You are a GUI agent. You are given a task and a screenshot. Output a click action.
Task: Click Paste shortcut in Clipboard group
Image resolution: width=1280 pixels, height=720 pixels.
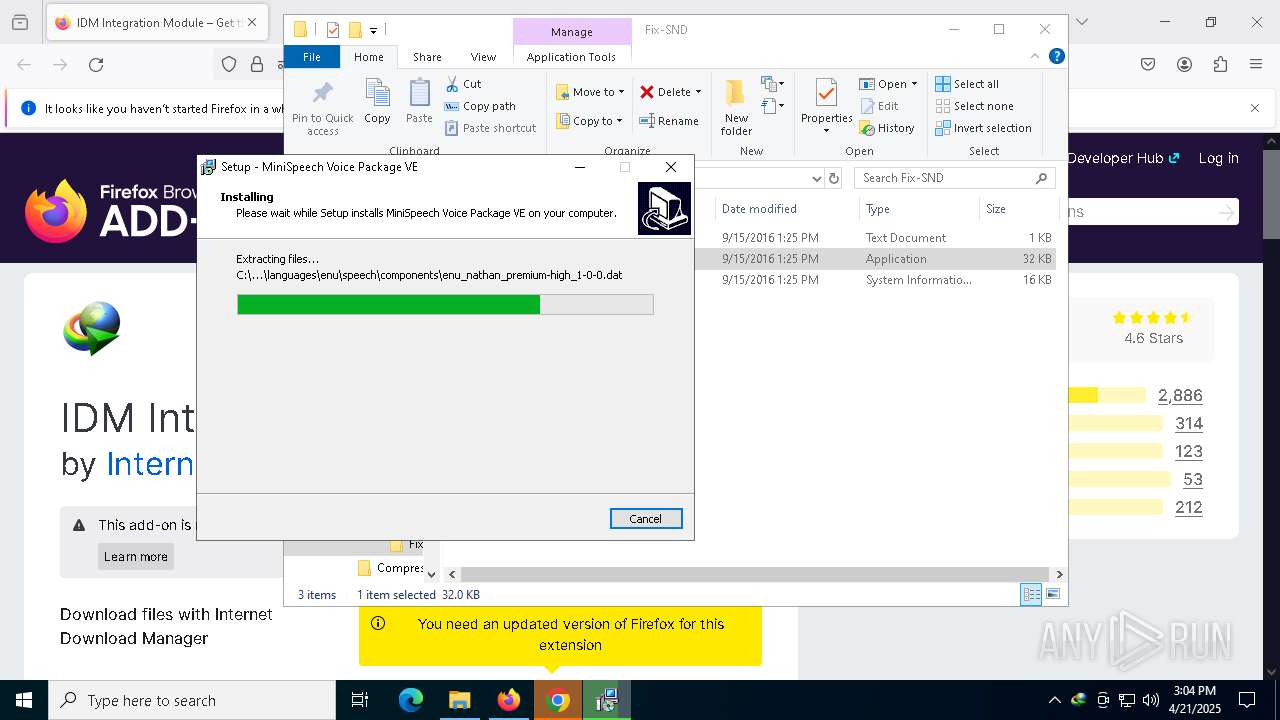[490, 128]
